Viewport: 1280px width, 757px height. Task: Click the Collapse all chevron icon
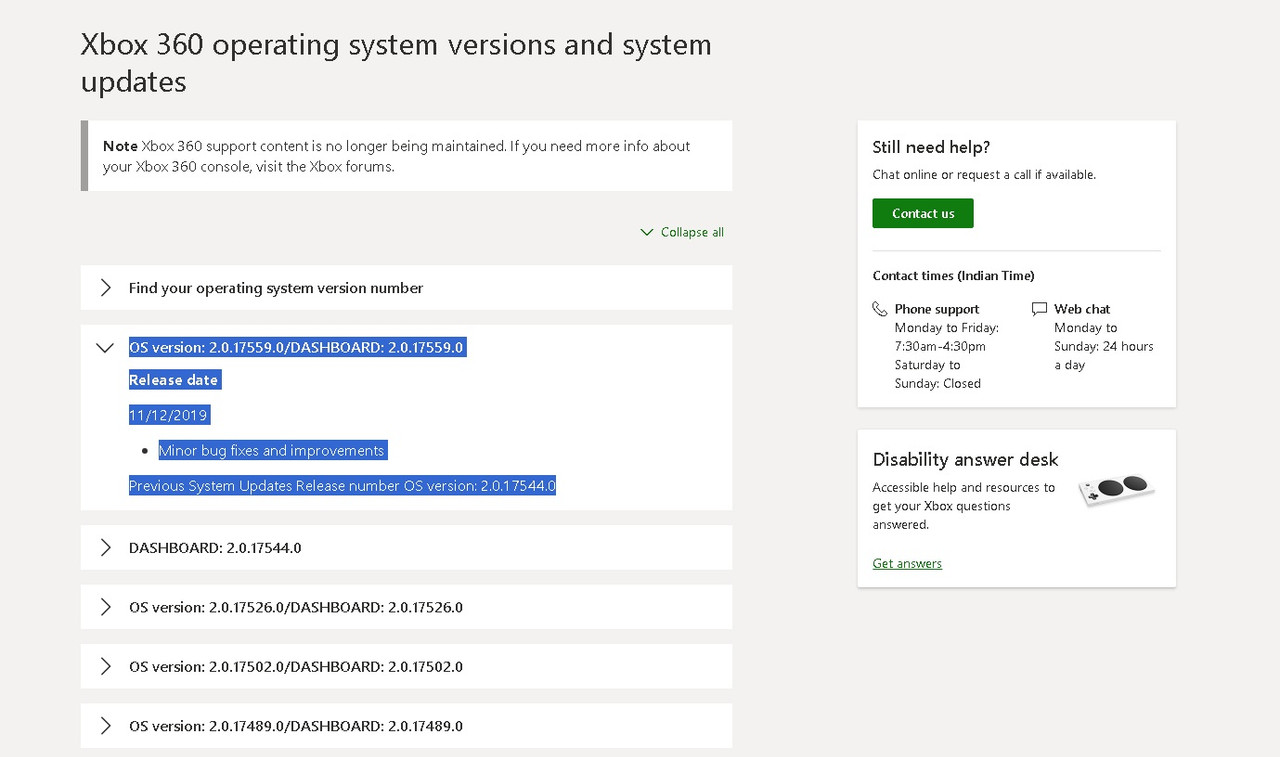tap(646, 232)
